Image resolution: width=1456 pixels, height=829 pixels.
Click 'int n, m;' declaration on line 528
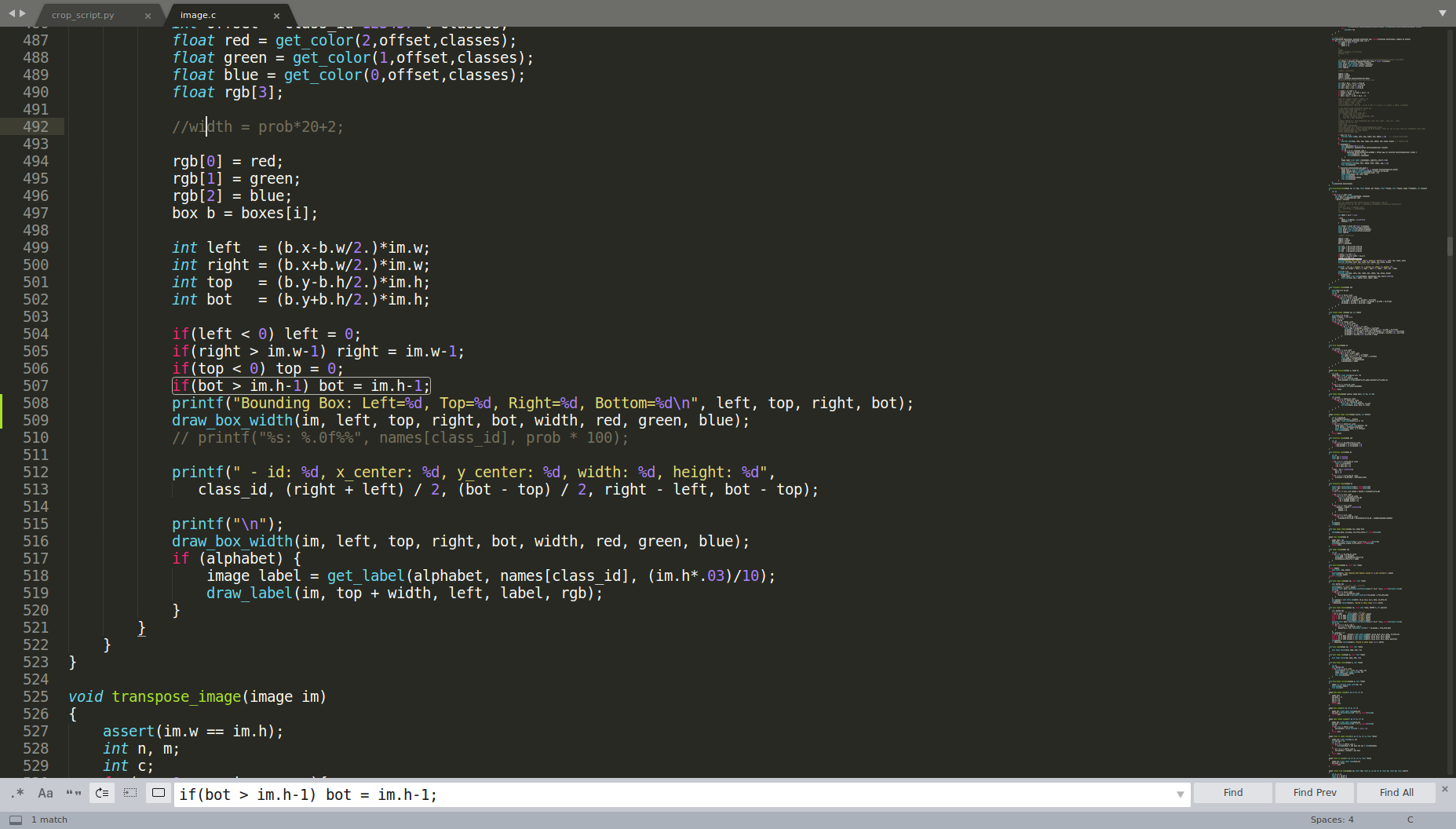coord(141,748)
